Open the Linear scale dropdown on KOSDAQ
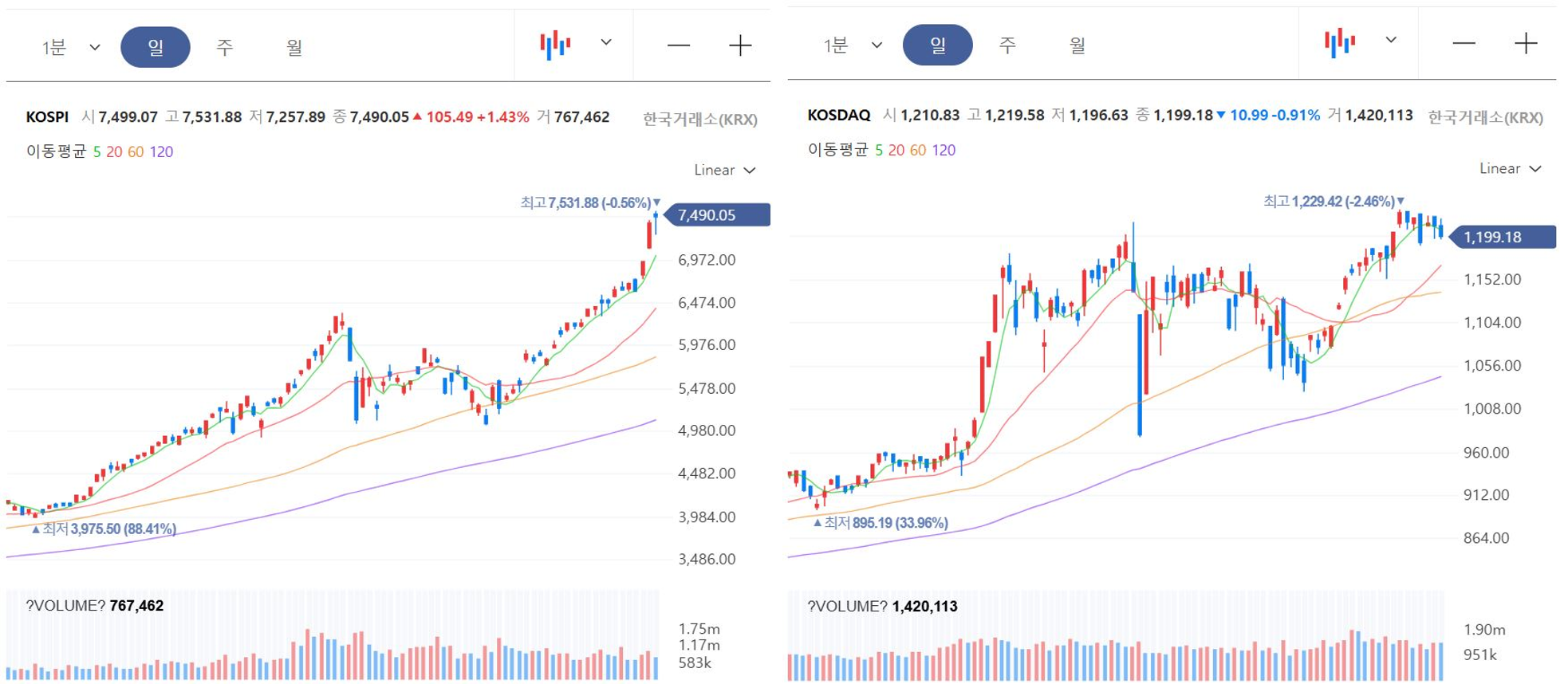Viewport: 1568px width, 684px height. pos(1510,168)
